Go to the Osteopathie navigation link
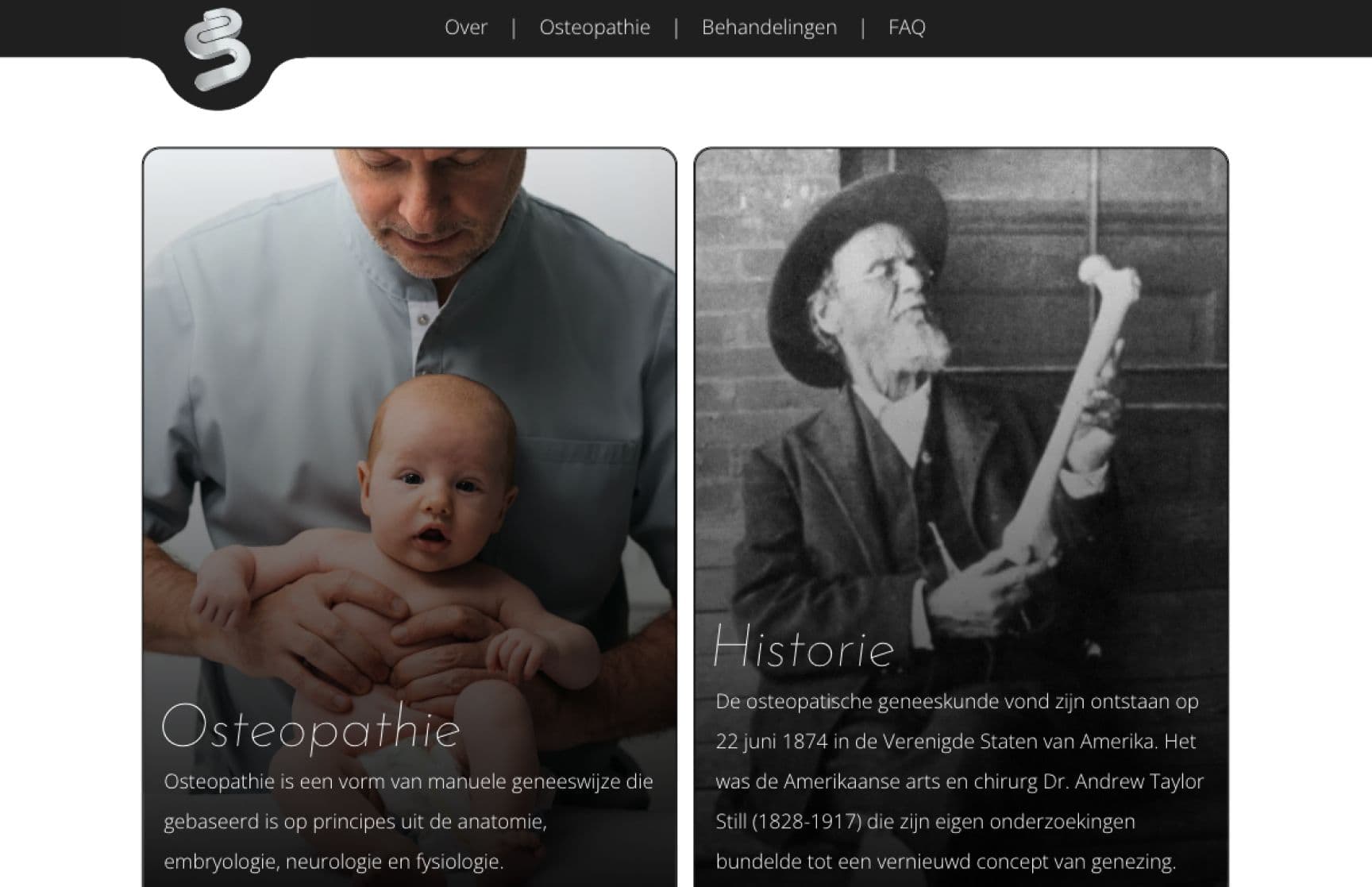Image resolution: width=1372 pixels, height=887 pixels. [595, 28]
